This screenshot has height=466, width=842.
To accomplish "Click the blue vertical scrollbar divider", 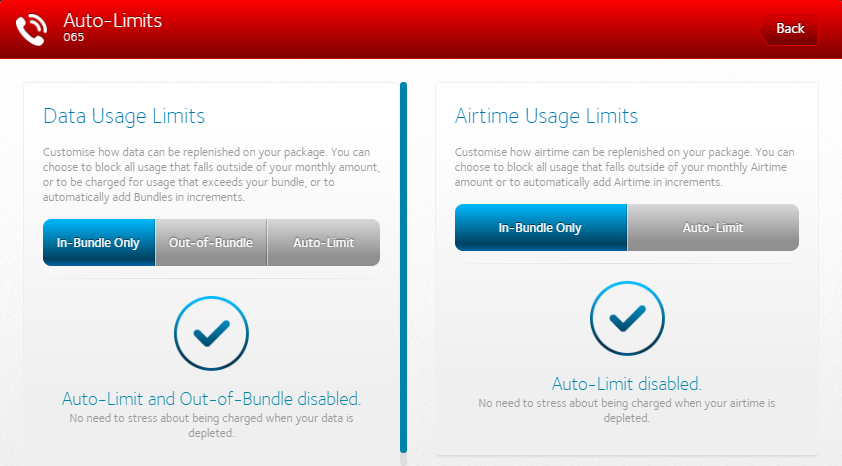I will (403, 268).
